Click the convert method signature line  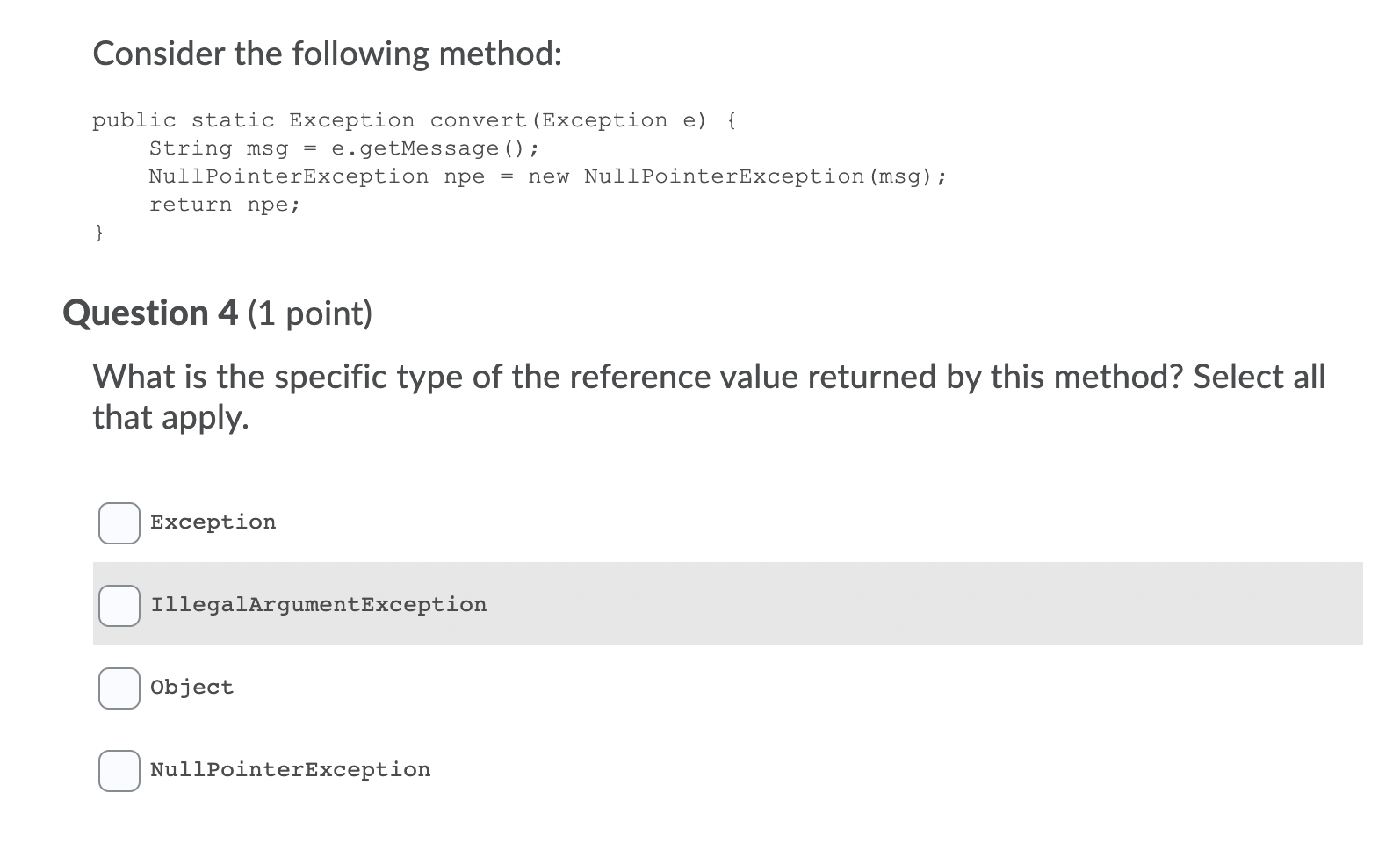(x=413, y=119)
